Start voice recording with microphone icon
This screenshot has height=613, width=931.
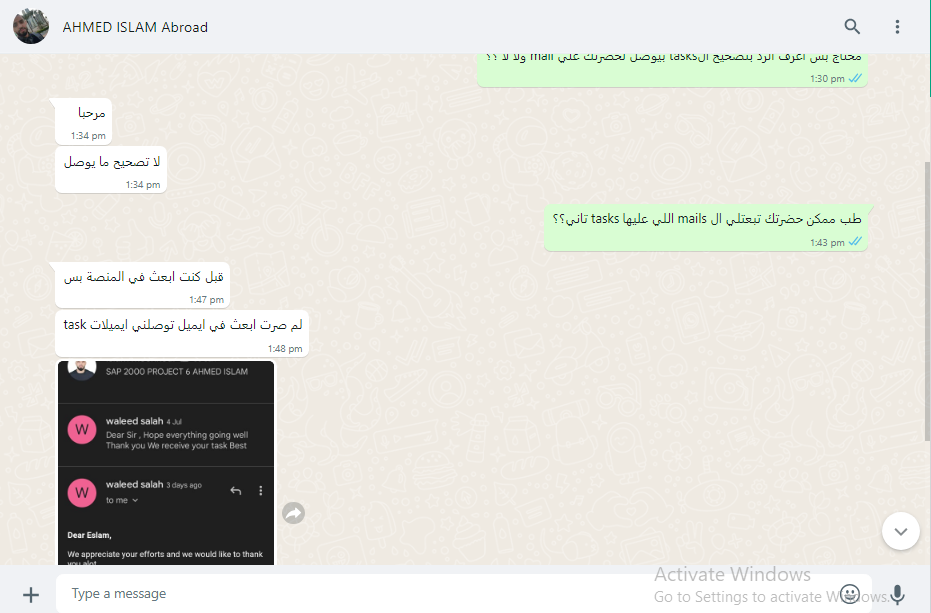tap(898, 594)
